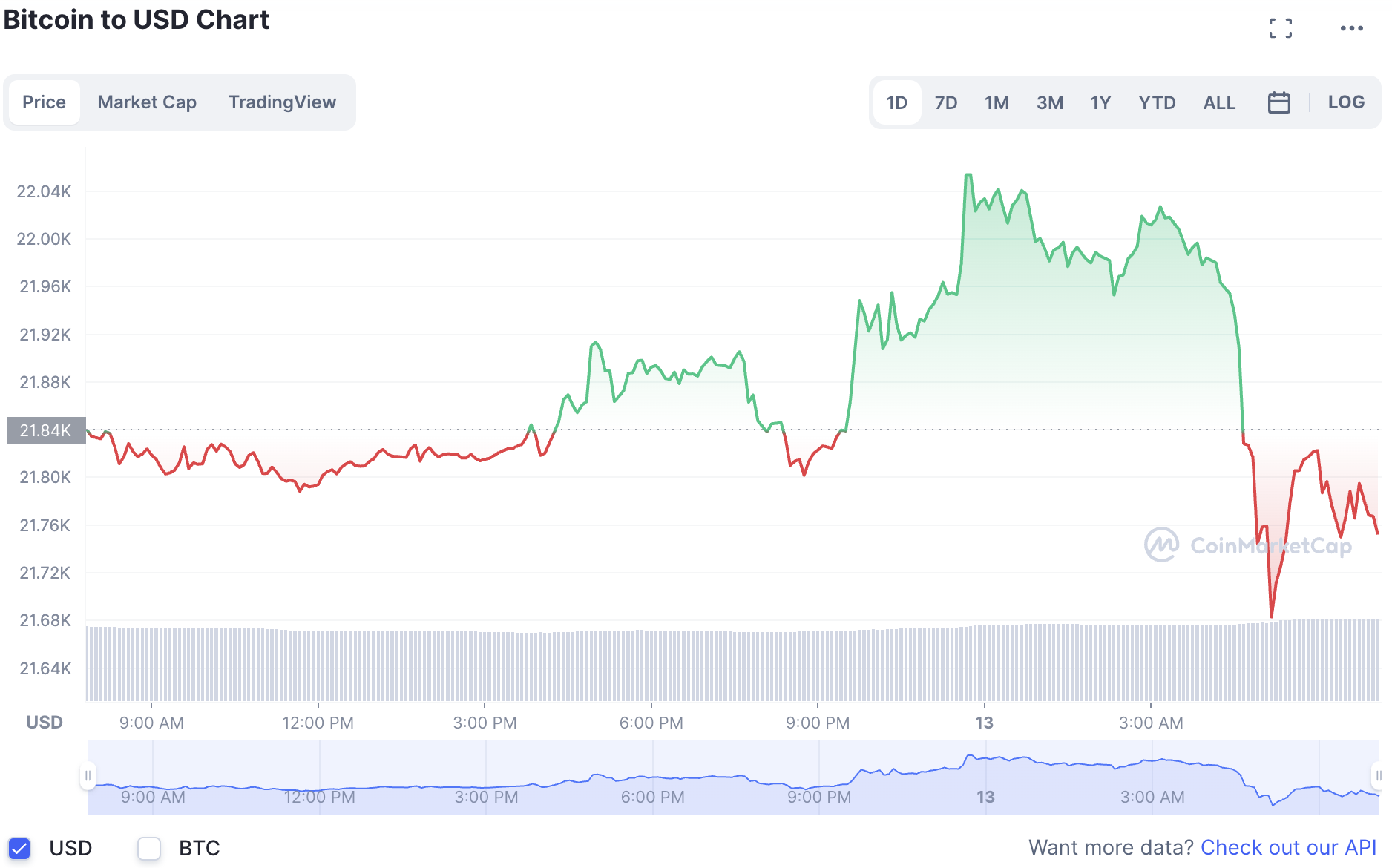The width and height of the screenshot is (1392, 868).
Task: Click the 12:00 PM x-axis label
Action: tap(318, 723)
